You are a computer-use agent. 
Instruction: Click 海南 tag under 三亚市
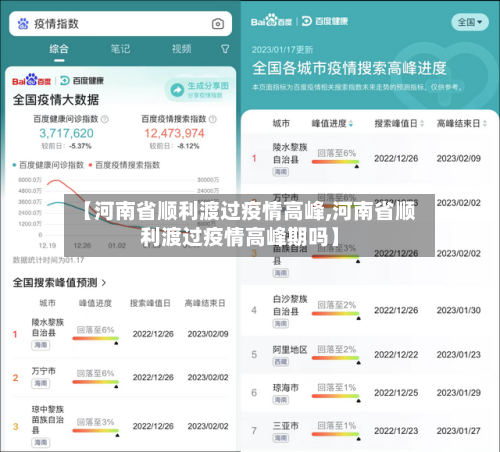281,438
